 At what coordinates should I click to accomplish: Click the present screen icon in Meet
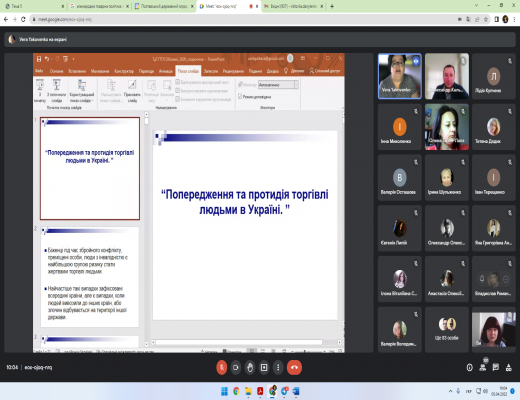264,367
